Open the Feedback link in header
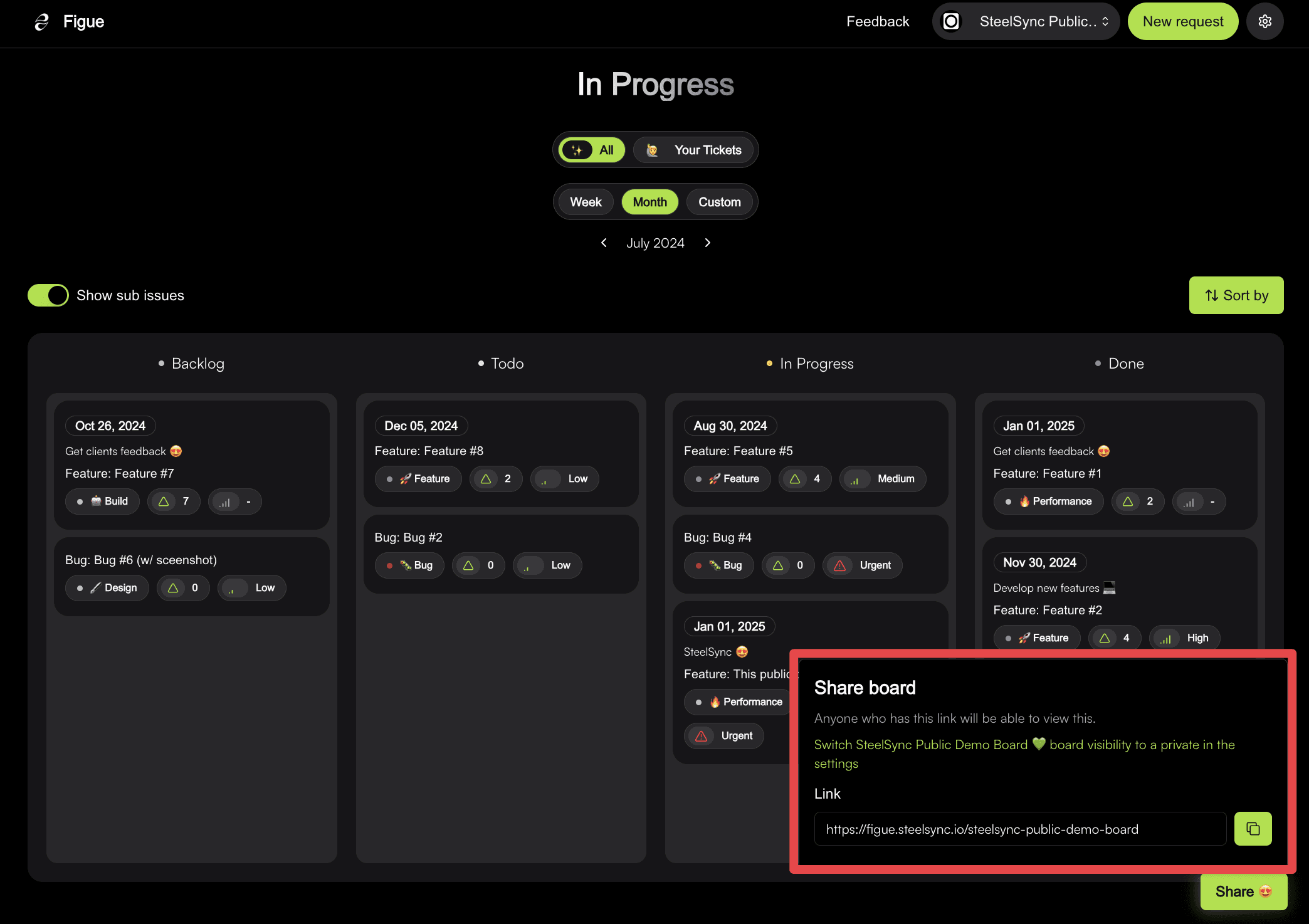 coord(877,21)
